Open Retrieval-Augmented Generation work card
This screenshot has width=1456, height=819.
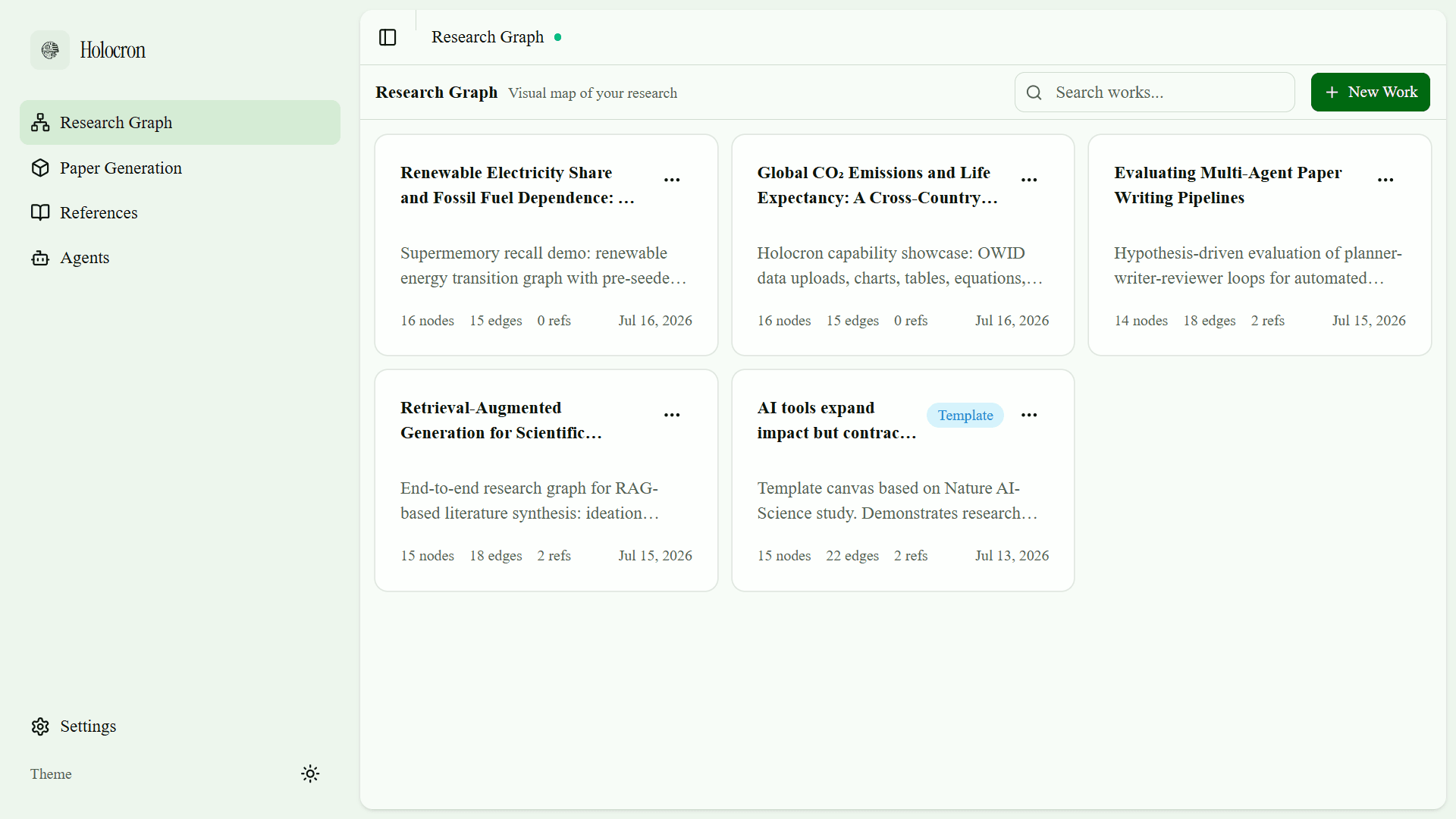click(546, 481)
